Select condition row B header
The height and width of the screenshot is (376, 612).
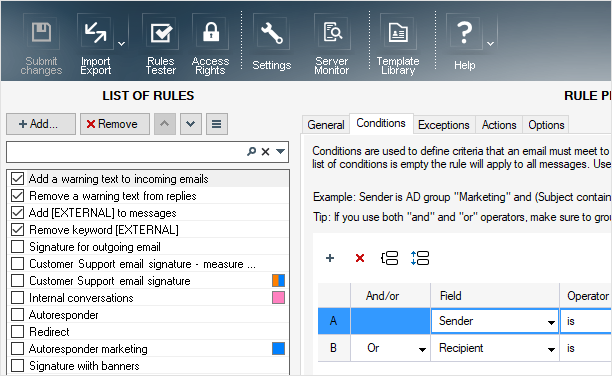334,348
